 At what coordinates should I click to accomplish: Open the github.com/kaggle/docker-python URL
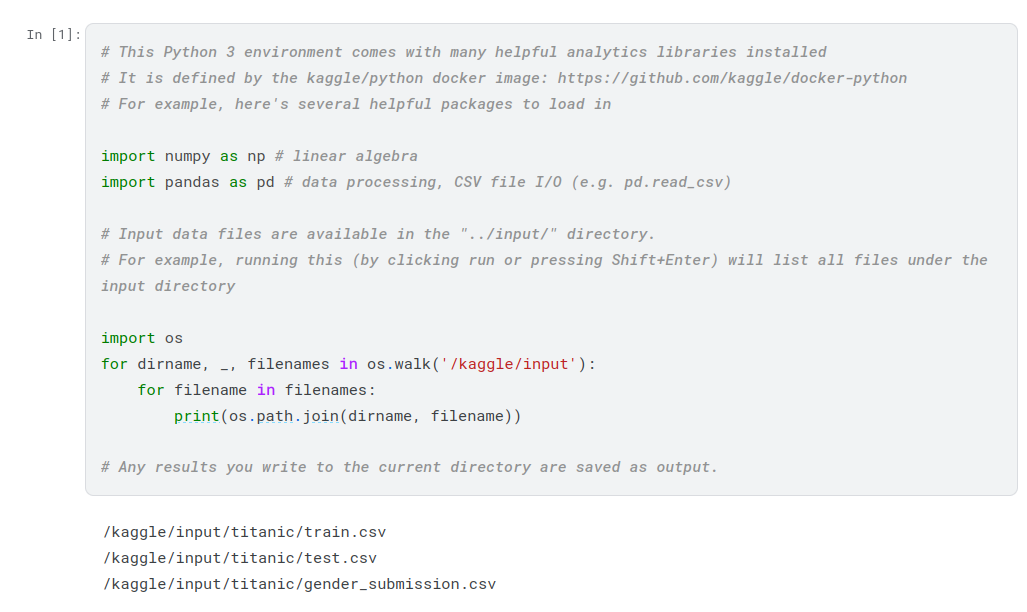(732, 78)
